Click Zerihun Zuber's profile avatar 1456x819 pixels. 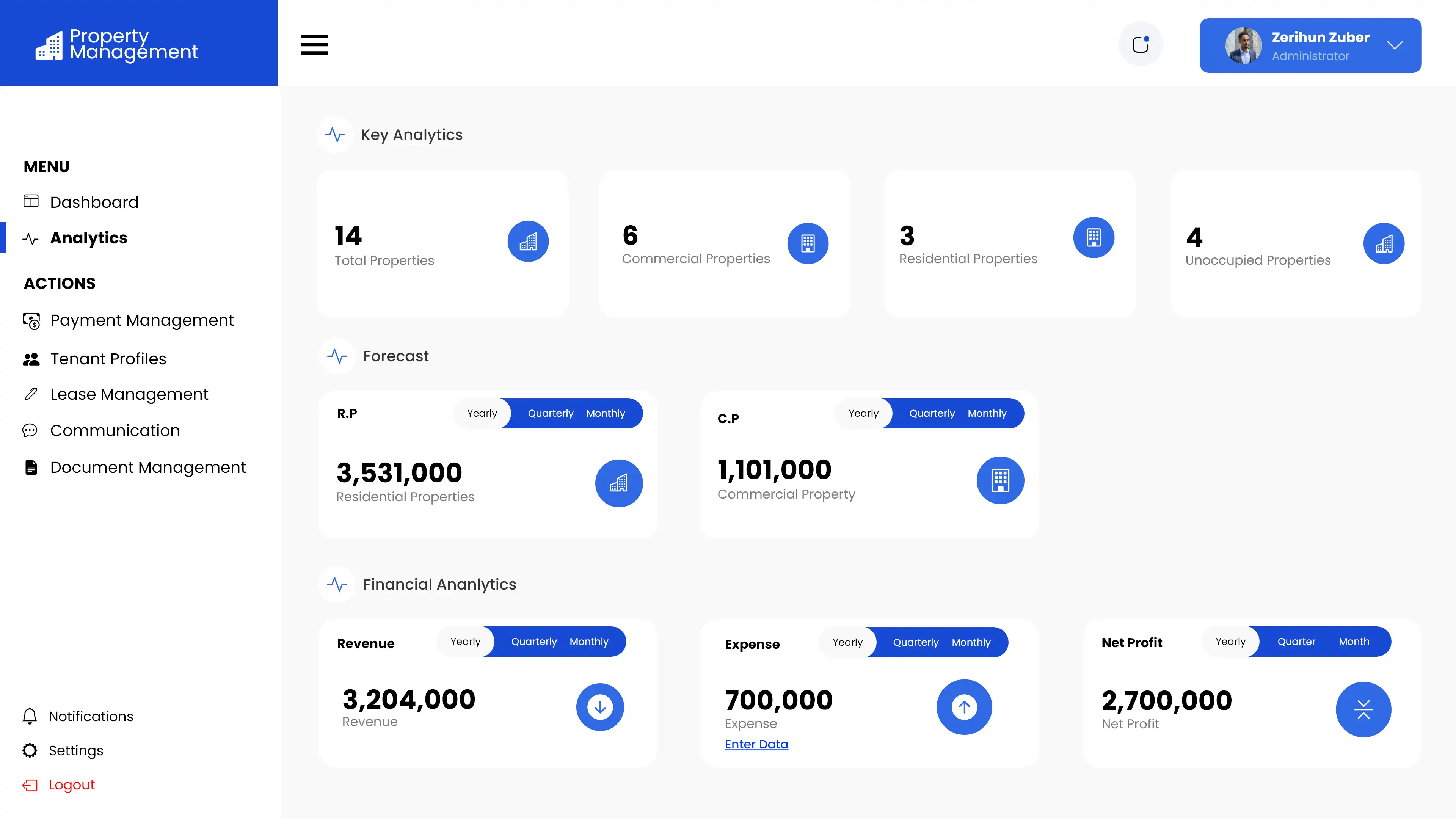tap(1243, 45)
